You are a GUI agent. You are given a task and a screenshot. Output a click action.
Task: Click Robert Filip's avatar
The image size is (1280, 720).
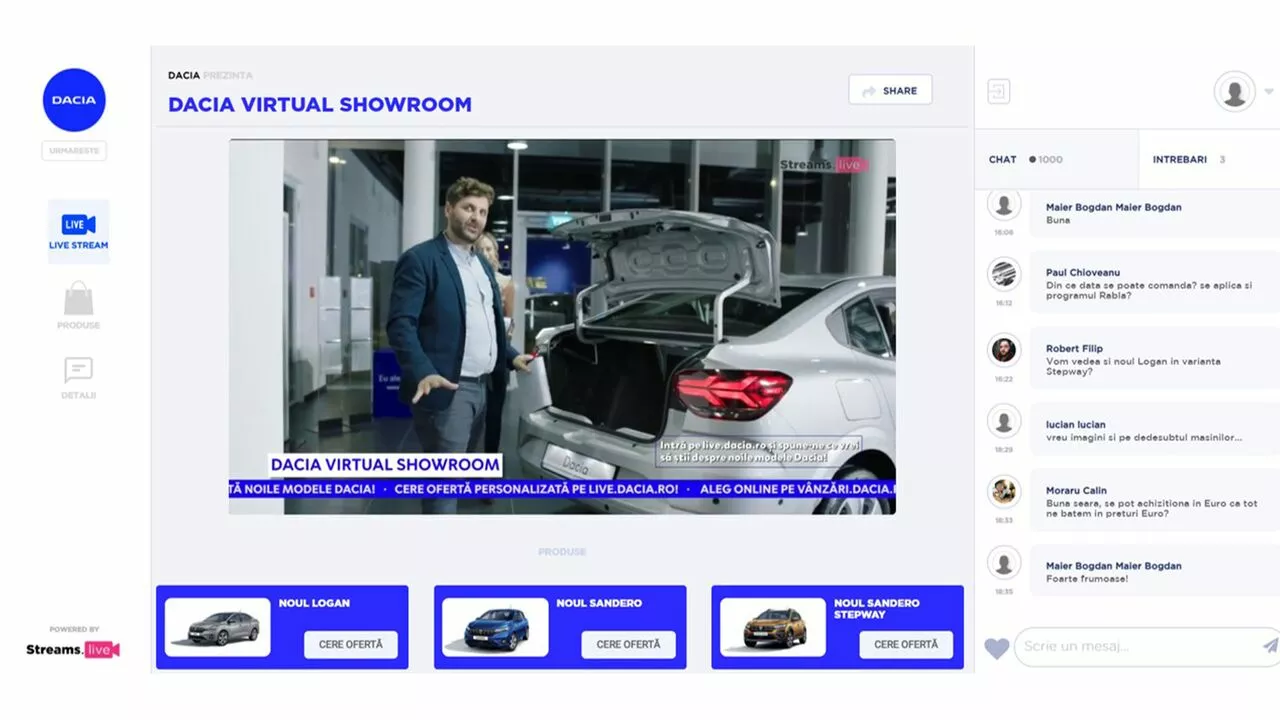point(1004,350)
